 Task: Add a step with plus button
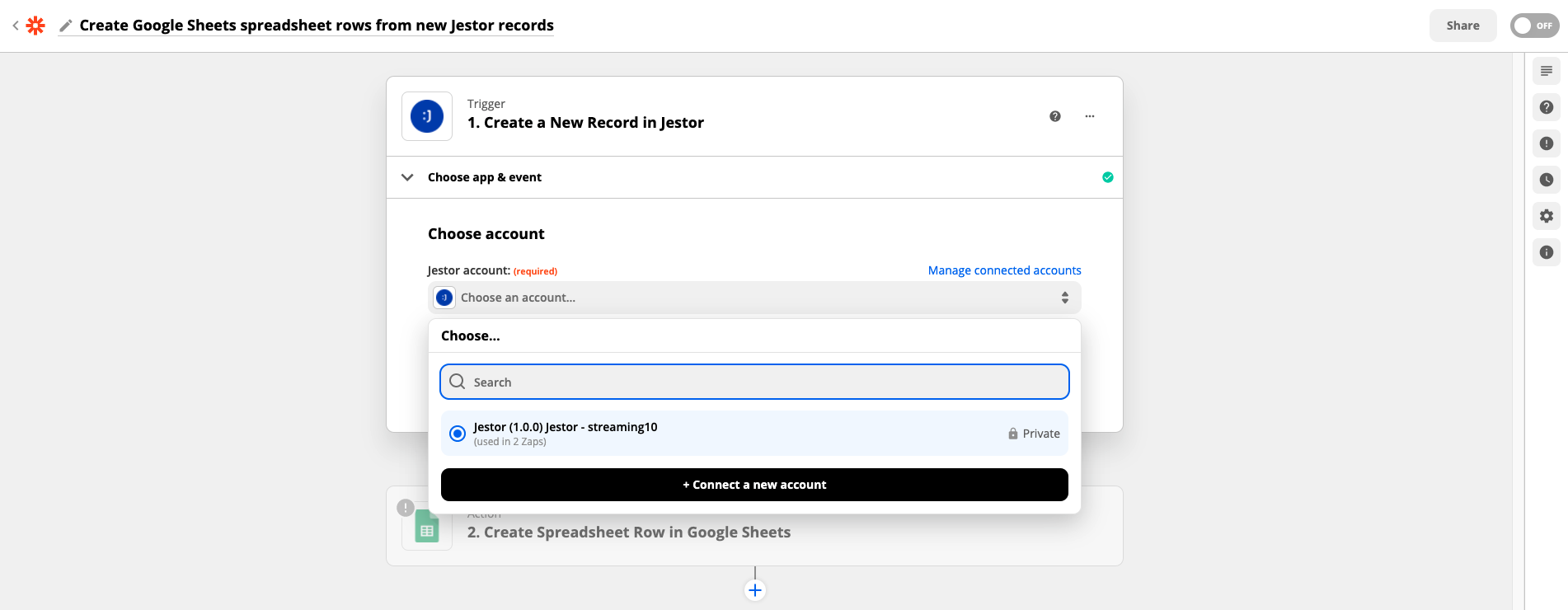coord(755,590)
